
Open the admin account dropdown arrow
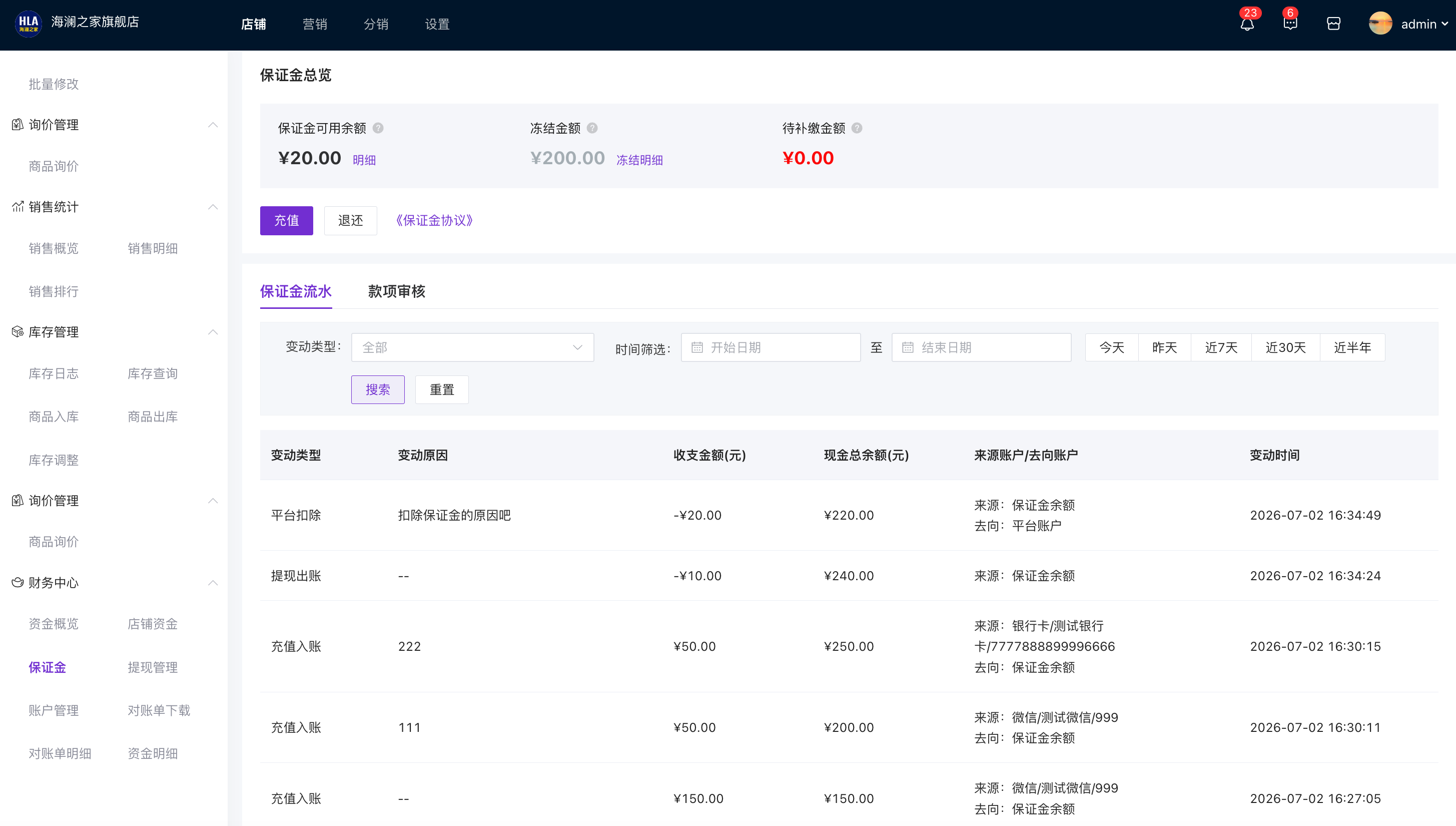[x=1444, y=24]
